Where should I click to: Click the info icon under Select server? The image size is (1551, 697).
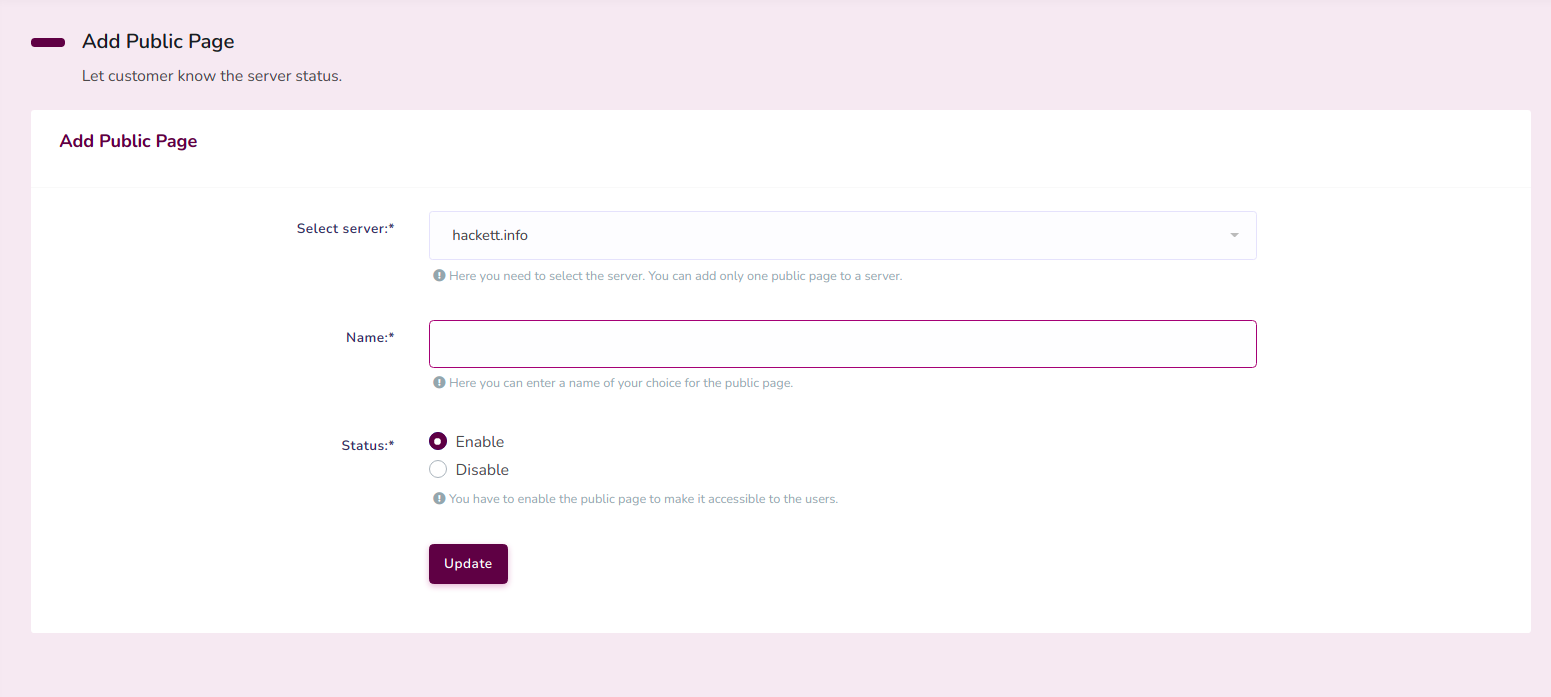[438, 276]
